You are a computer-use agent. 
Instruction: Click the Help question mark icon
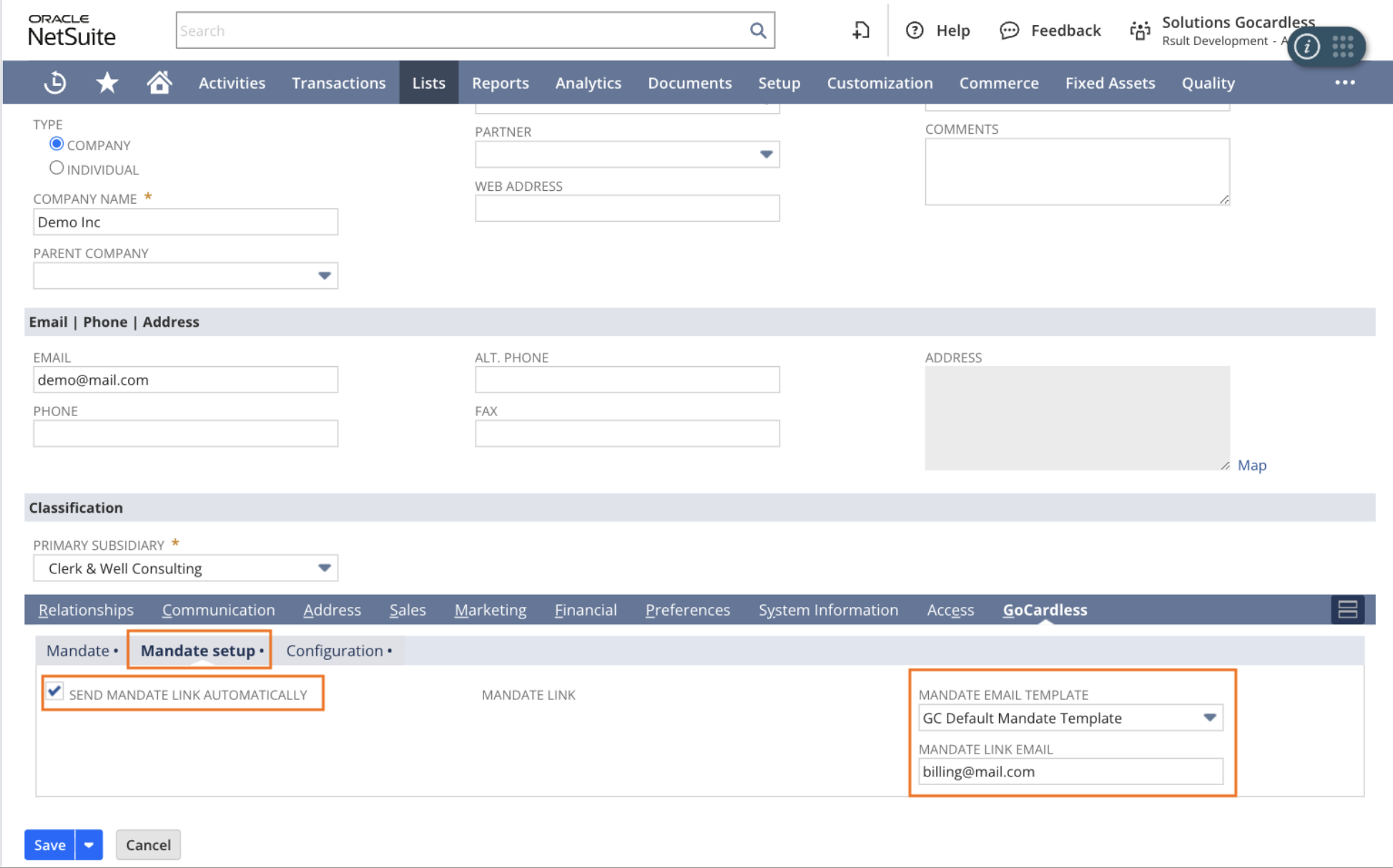point(915,31)
